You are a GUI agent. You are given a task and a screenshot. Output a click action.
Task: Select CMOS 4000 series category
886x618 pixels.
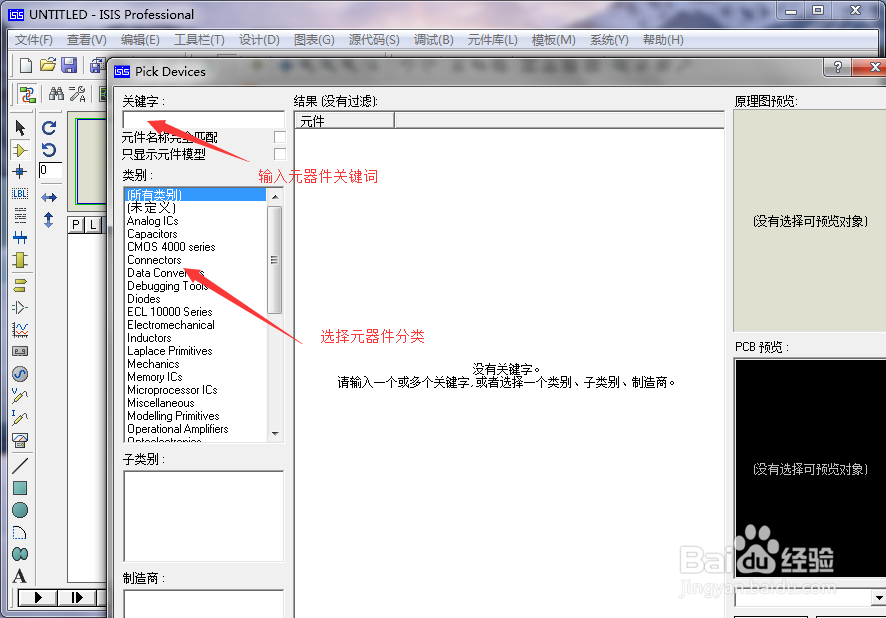(171, 247)
